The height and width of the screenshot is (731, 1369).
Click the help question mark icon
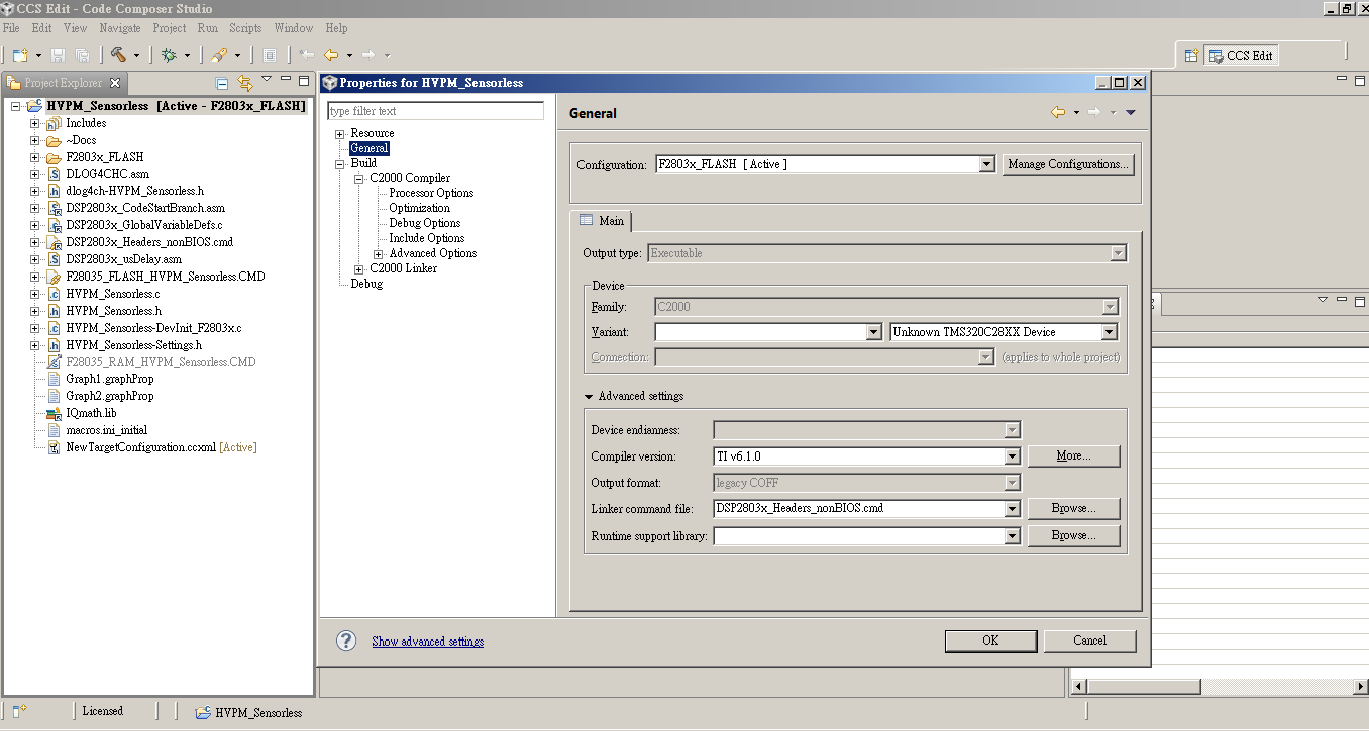pyautogui.click(x=346, y=641)
